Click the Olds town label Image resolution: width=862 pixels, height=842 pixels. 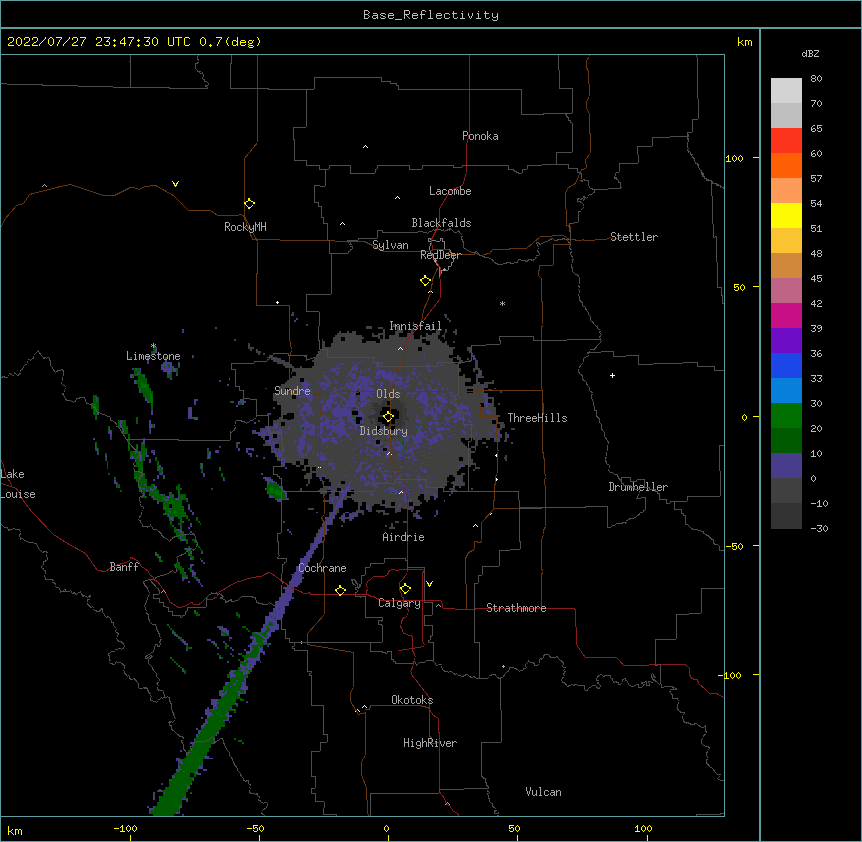(x=388, y=394)
